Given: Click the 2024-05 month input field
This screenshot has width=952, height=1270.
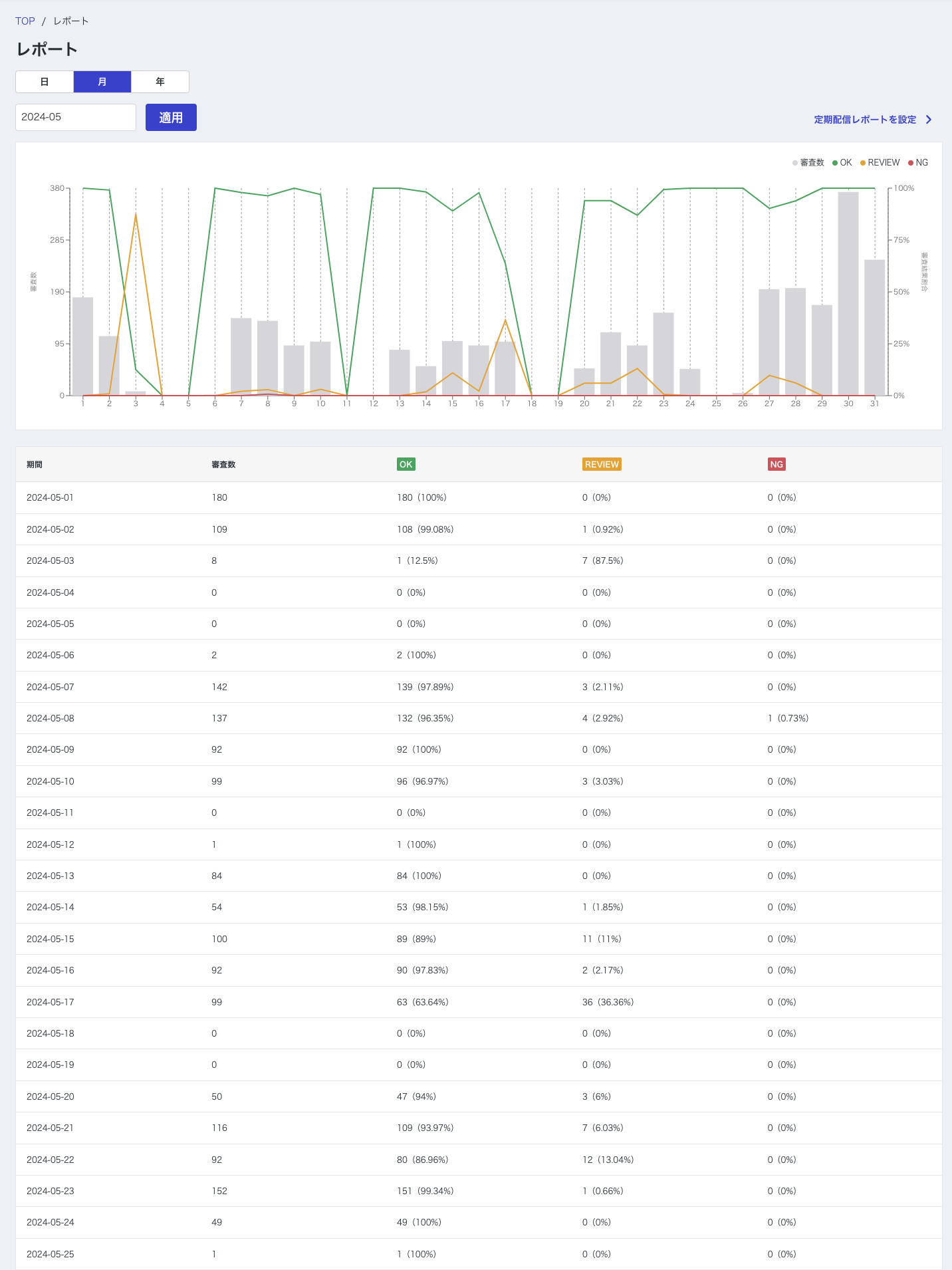Looking at the screenshot, I should pyautogui.click(x=76, y=117).
